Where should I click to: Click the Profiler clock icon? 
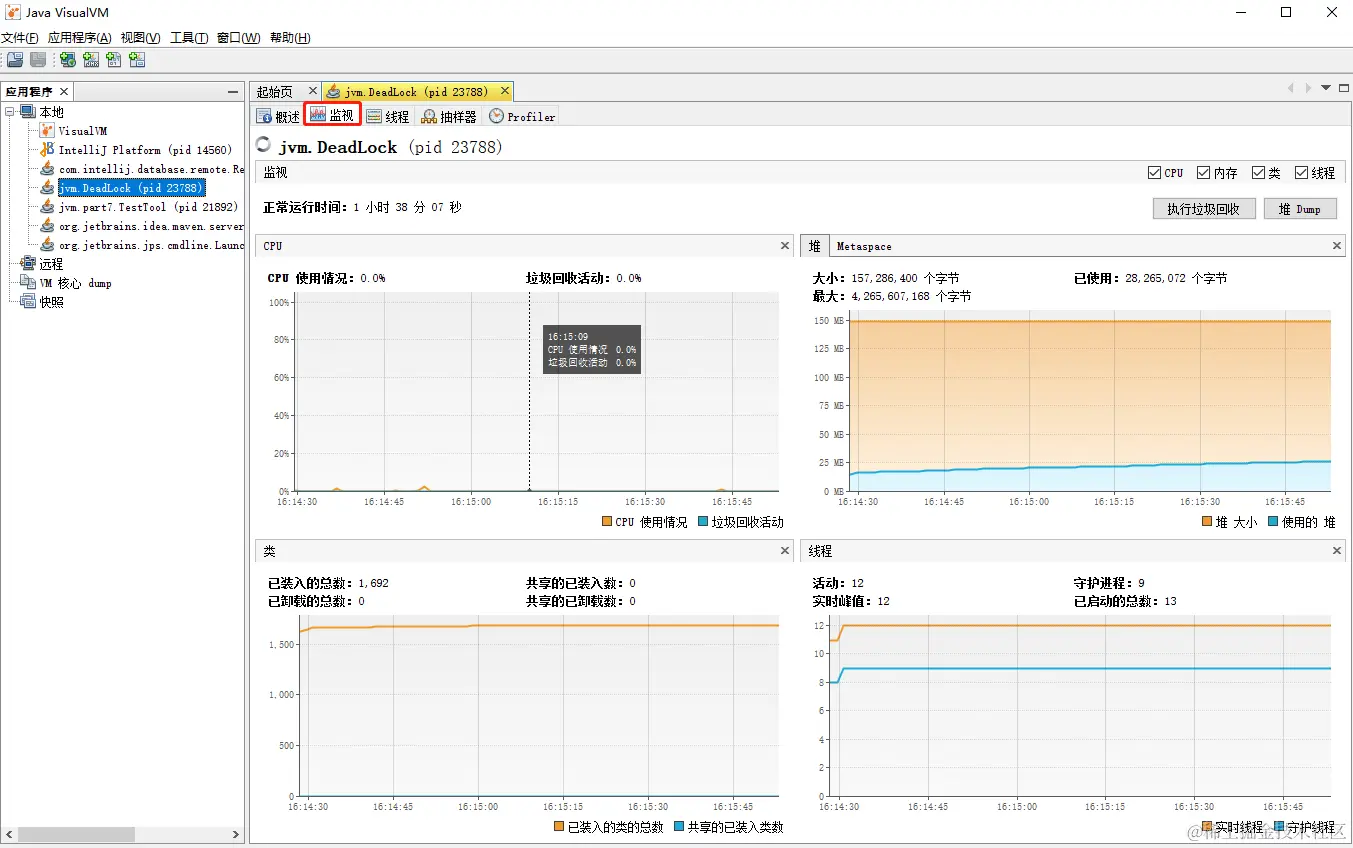pos(496,116)
